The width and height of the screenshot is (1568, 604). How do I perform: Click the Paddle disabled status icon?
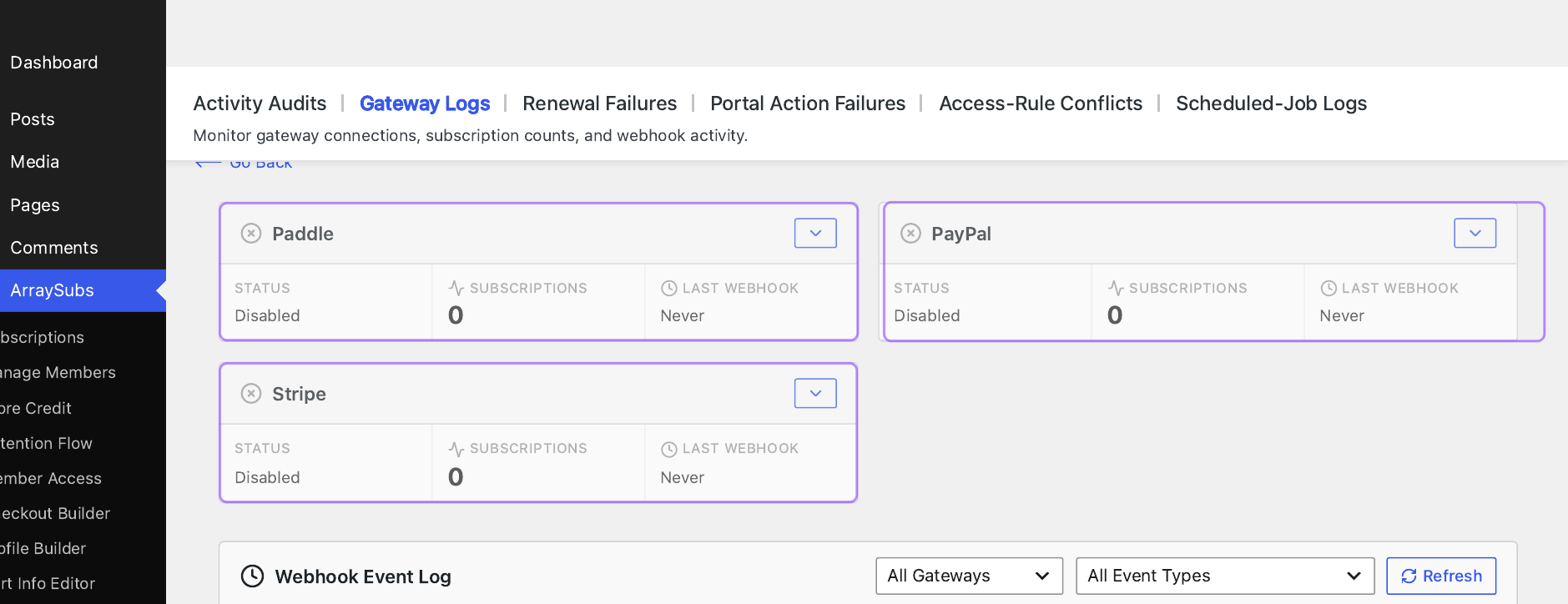pyautogui.click(x=251, y=234)
